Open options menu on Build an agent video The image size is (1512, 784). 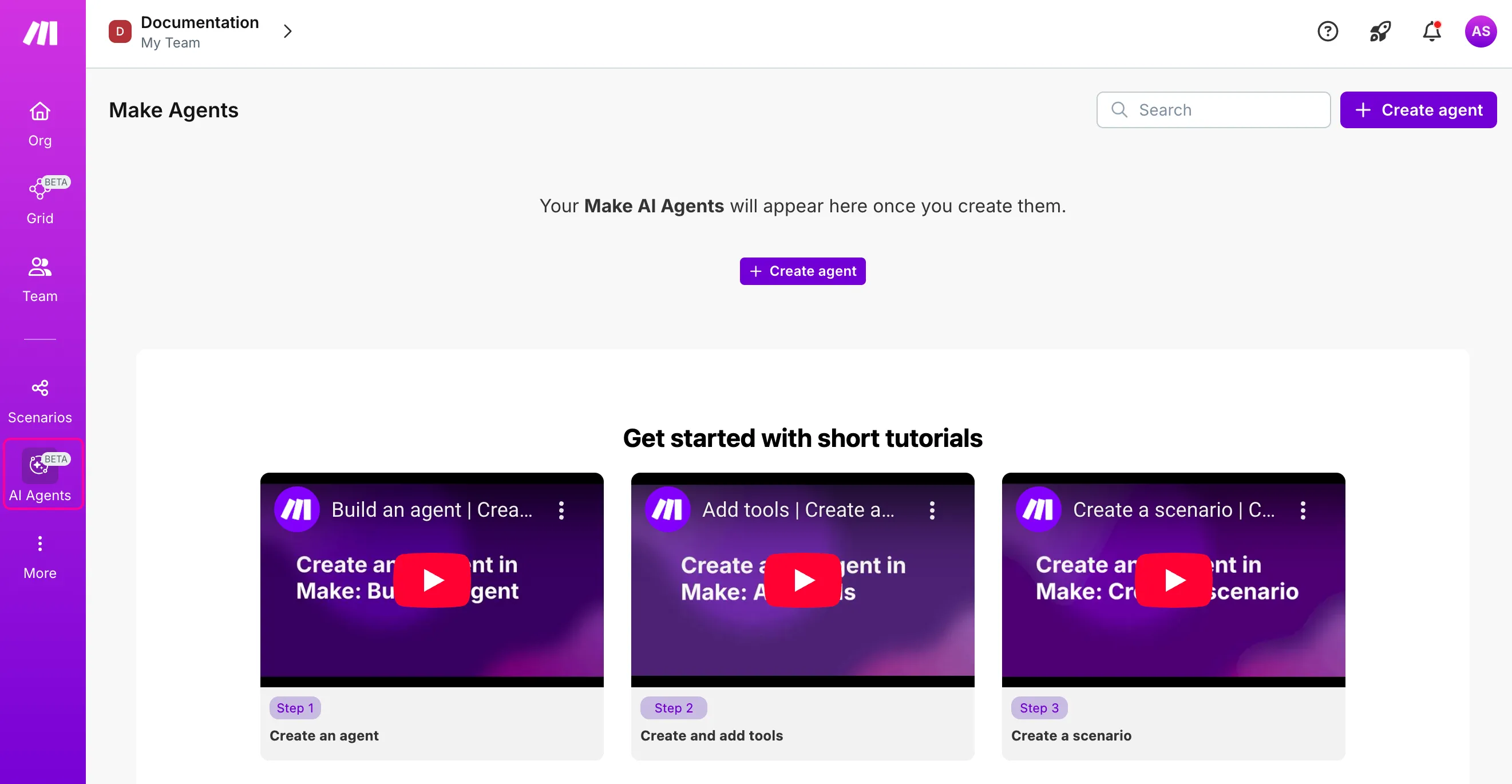[561, 510]
